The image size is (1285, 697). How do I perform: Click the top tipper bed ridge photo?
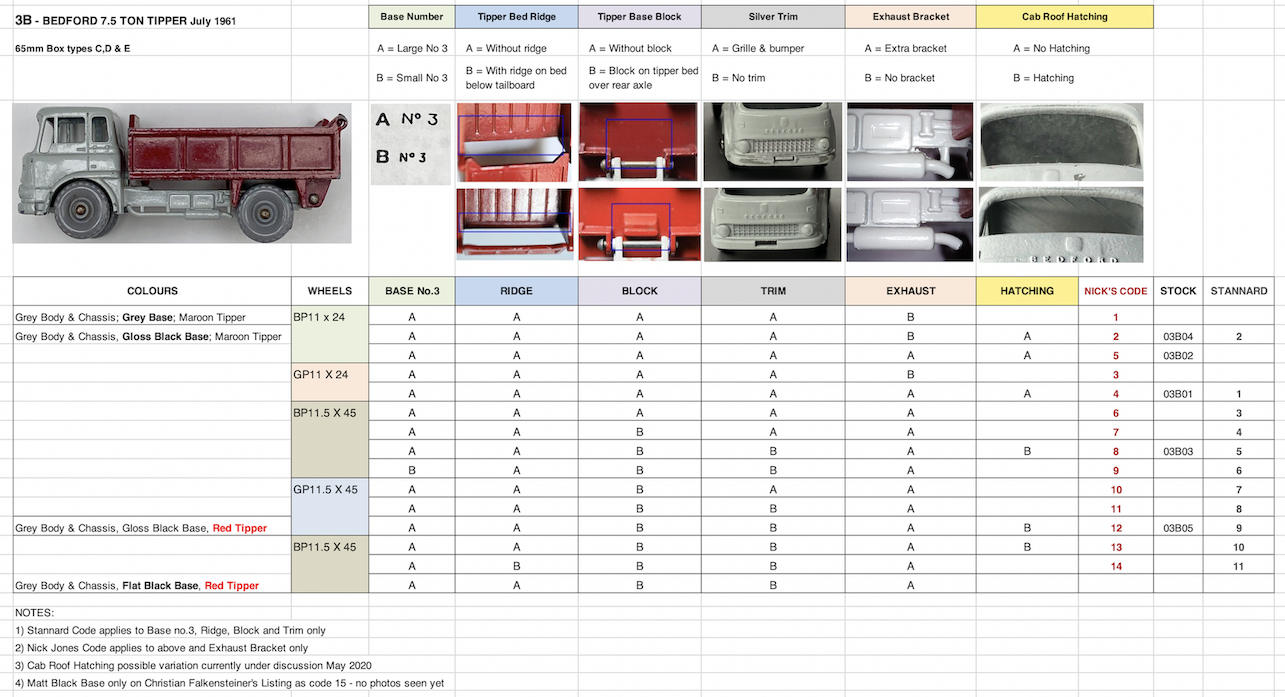point(514,141)
